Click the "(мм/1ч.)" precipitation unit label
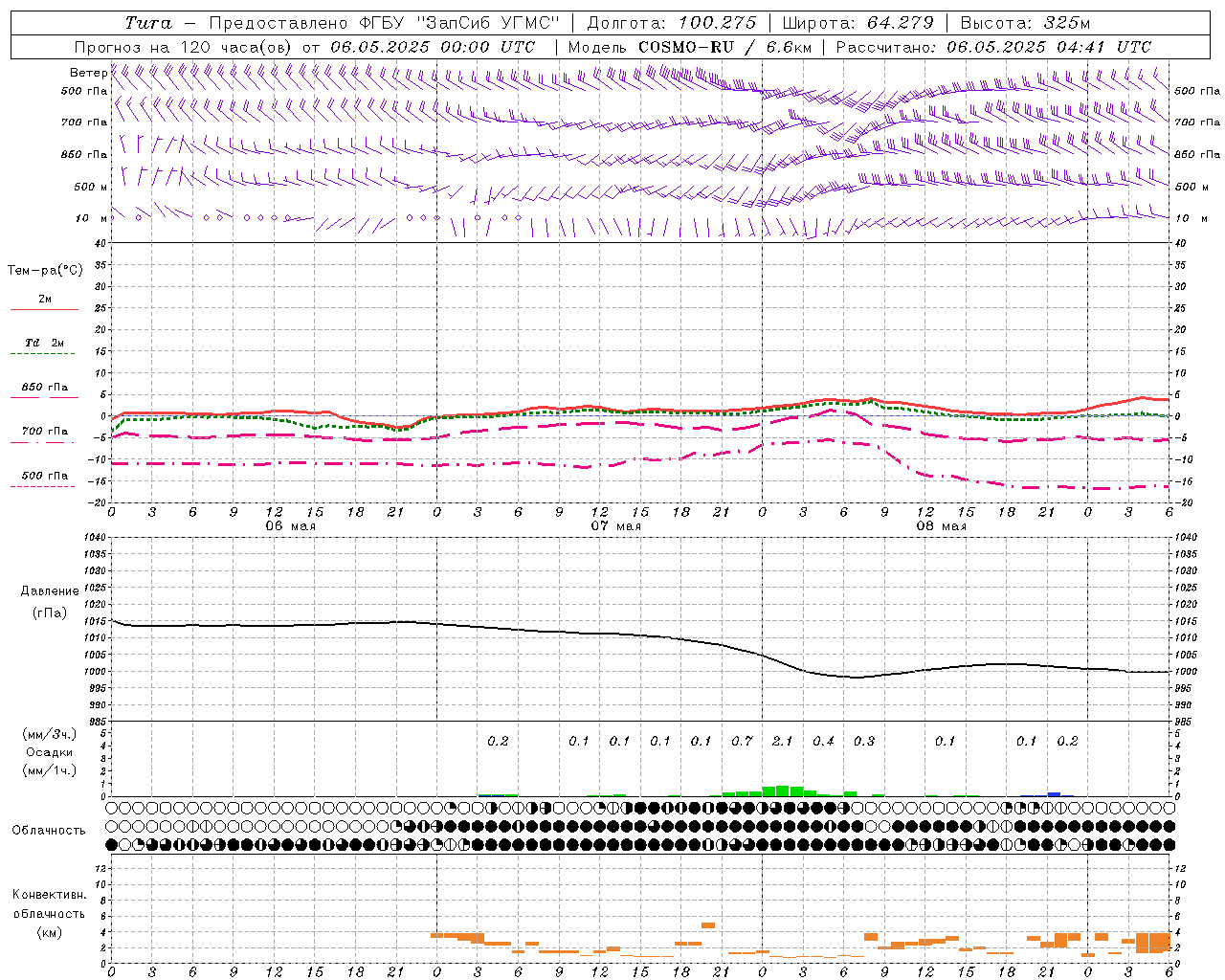1225x980 pixels. pyautogui.click(x=49, y=770)
